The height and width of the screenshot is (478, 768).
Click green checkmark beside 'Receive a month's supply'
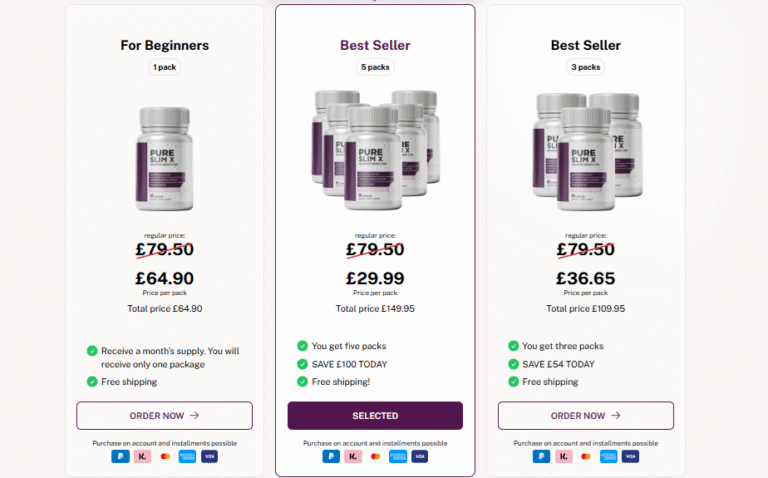tap(92, 351)
